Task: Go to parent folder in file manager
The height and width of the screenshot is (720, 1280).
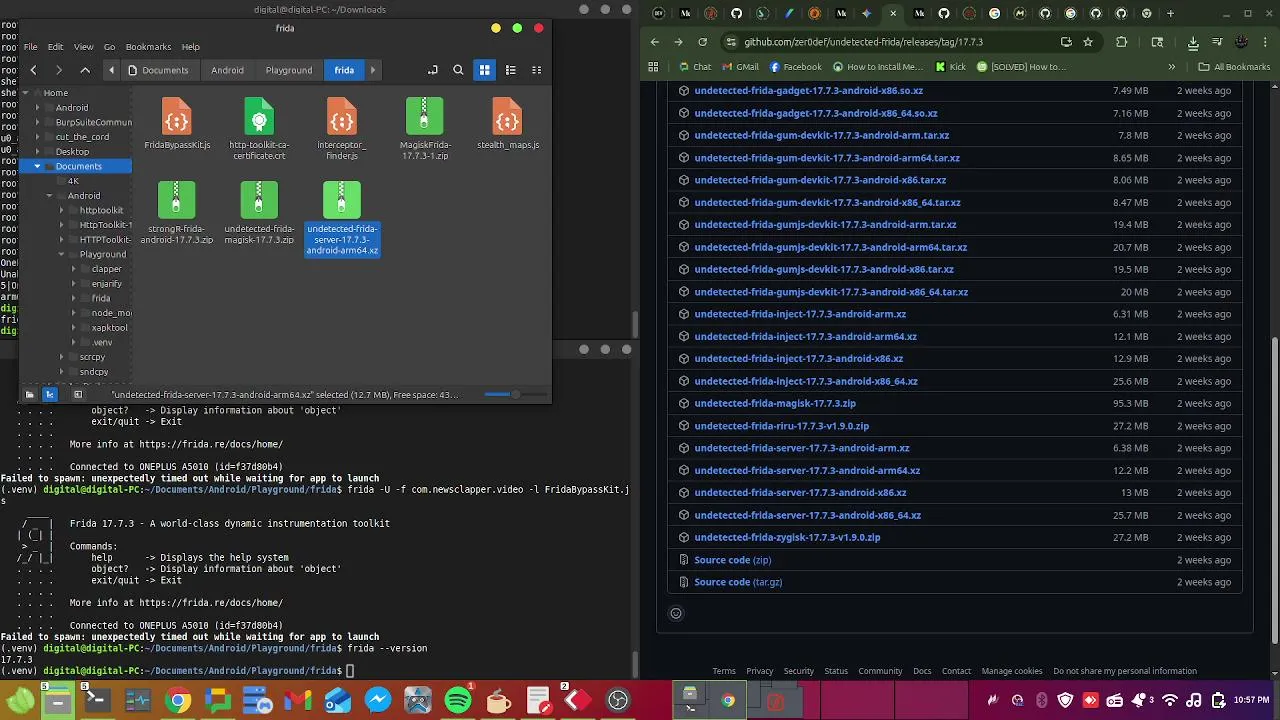Action: (85, 70)
